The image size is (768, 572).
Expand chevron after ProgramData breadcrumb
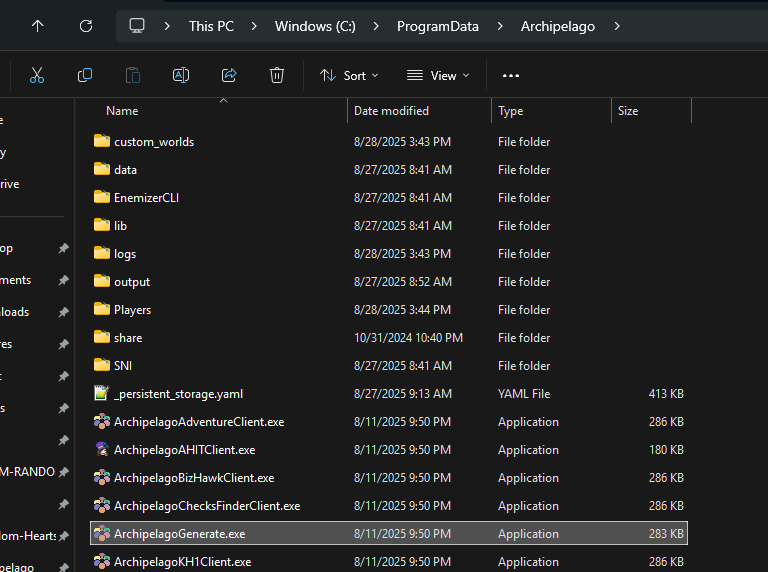[x=500, y=26]
